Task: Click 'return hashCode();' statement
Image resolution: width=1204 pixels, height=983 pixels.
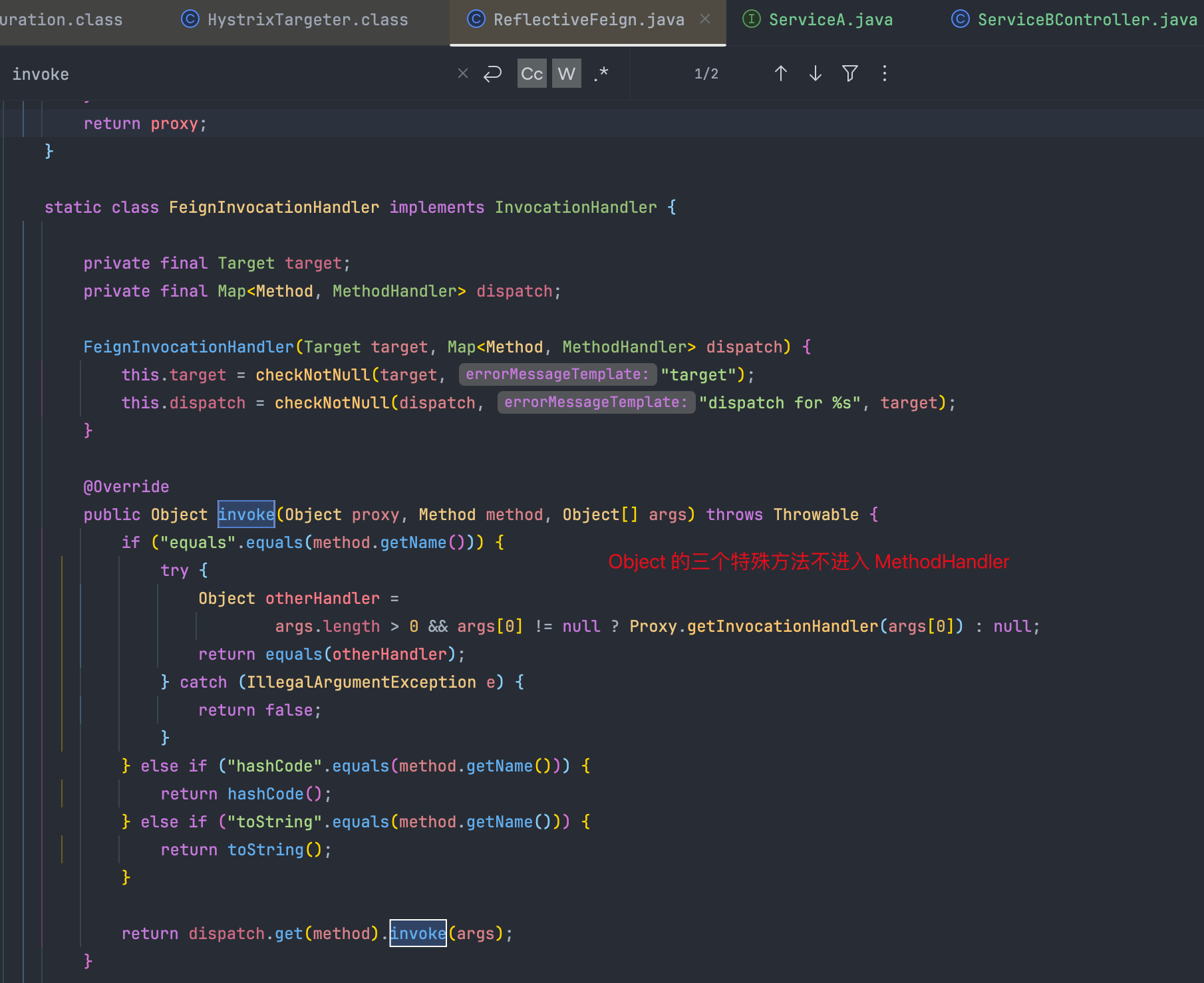Action: [x=246, y=793]
